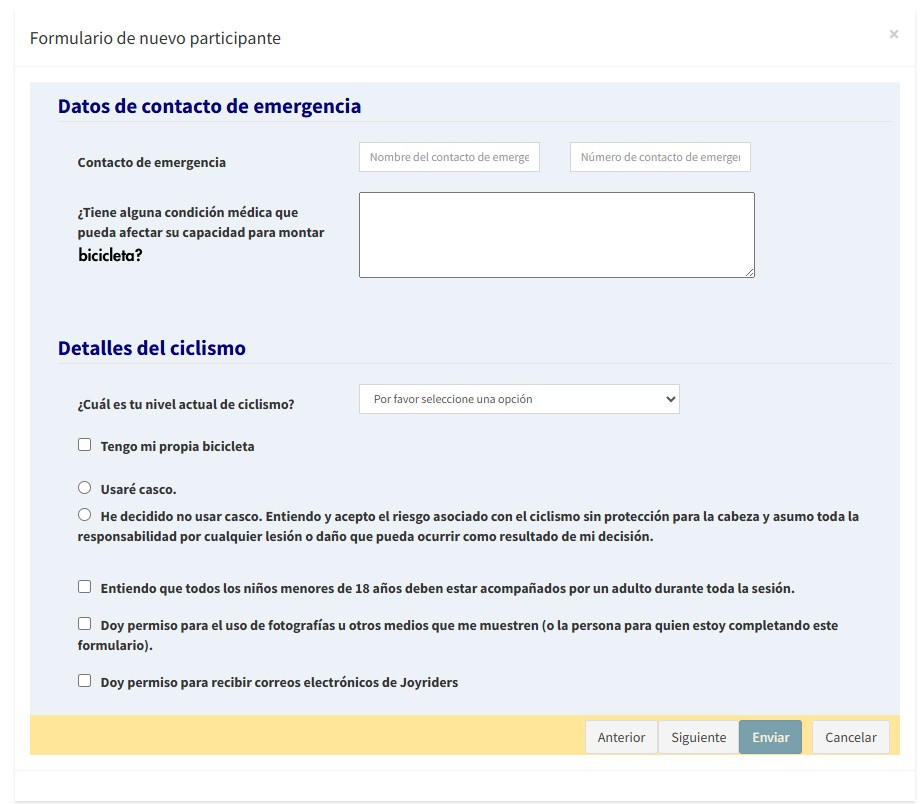Click the Cancelar button
This screenshot has height=804, width=924.
[850, 737]
